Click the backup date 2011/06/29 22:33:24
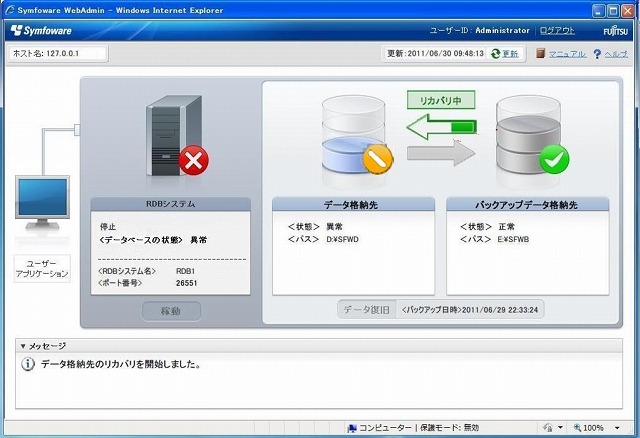This screenshot has width=640, height=438. point(500,310)
